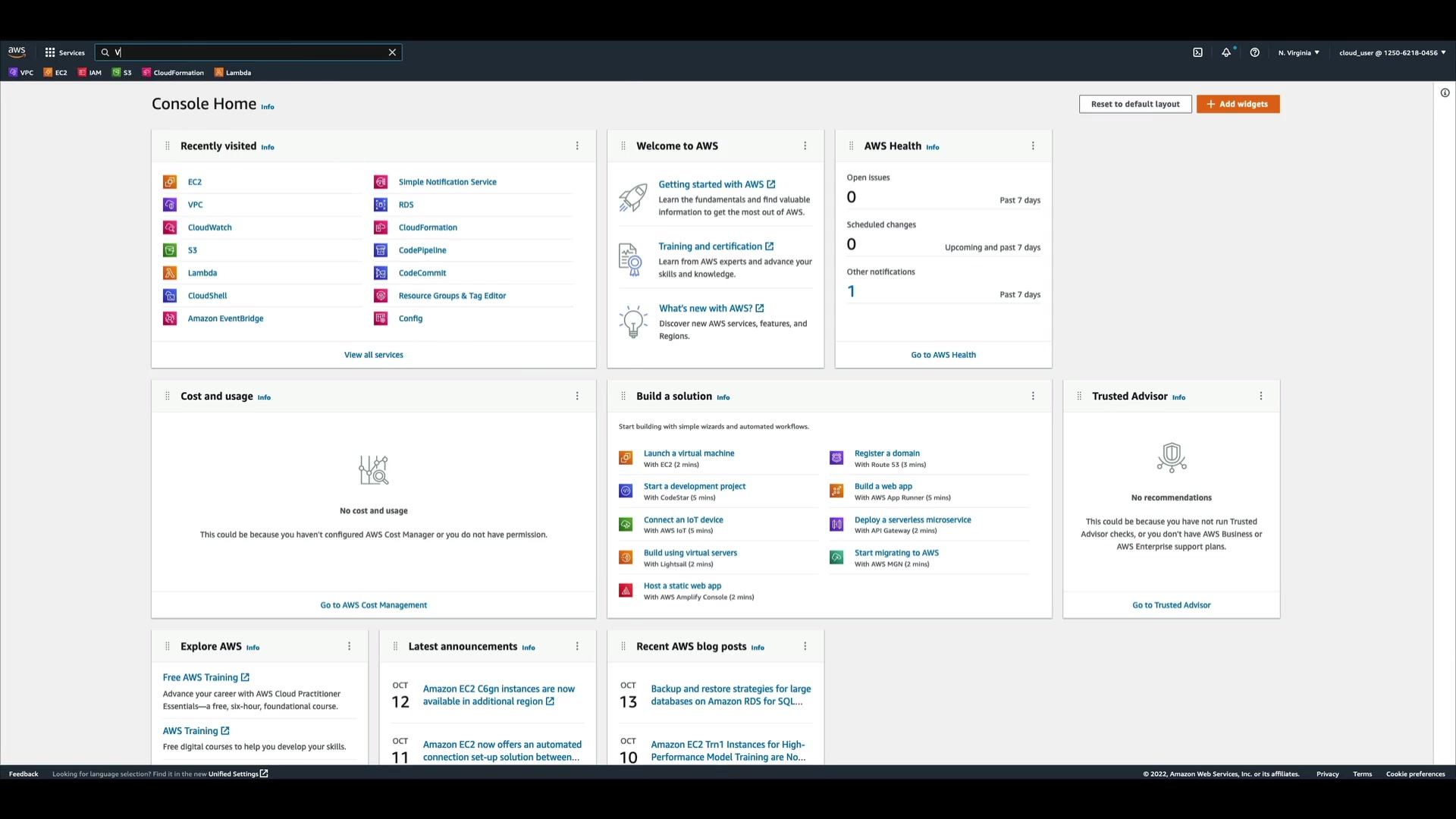Open CloudShell terminal icon in top bar
The width and height of the screenshot is (1456, 819).
[1197, 52]
